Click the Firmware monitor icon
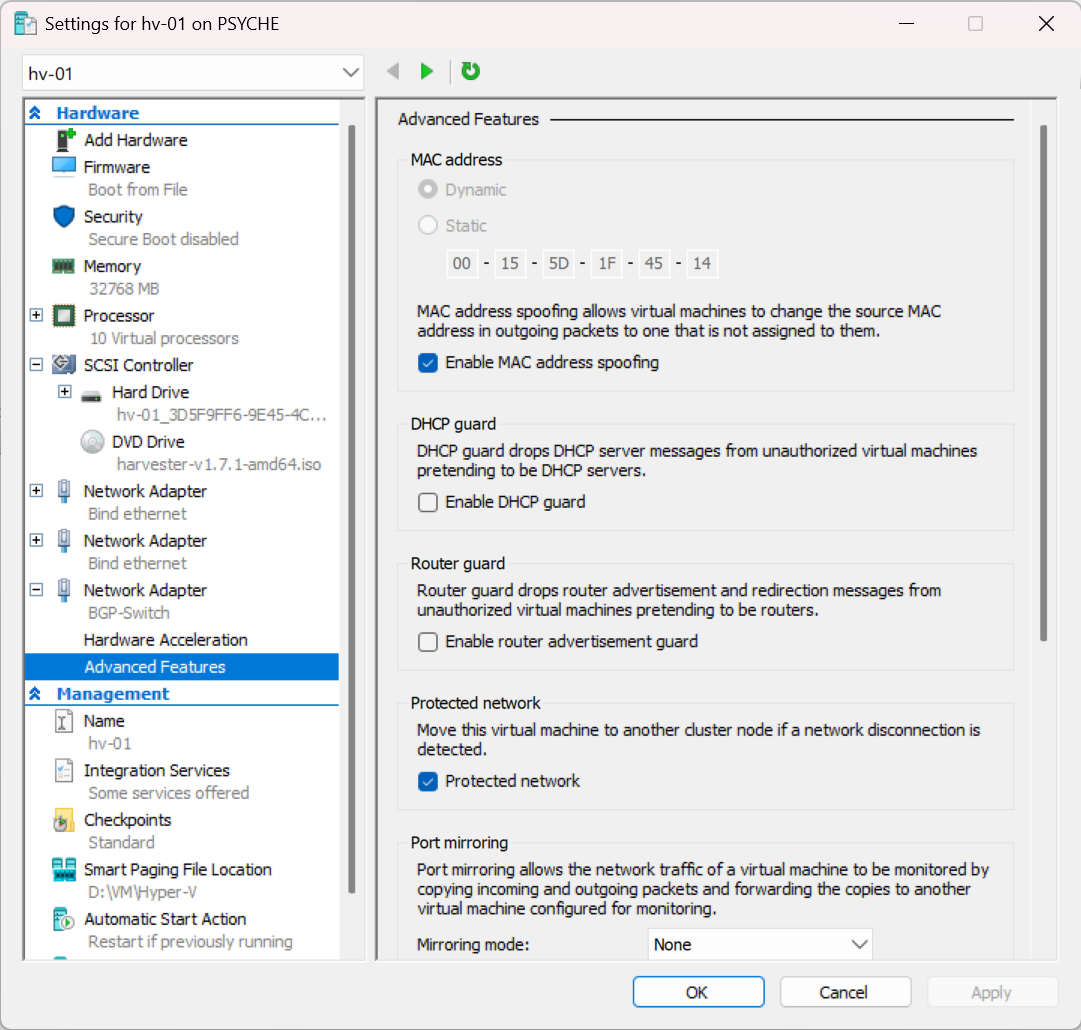Screen dimensions: 1081x1030 coord(64,167)
